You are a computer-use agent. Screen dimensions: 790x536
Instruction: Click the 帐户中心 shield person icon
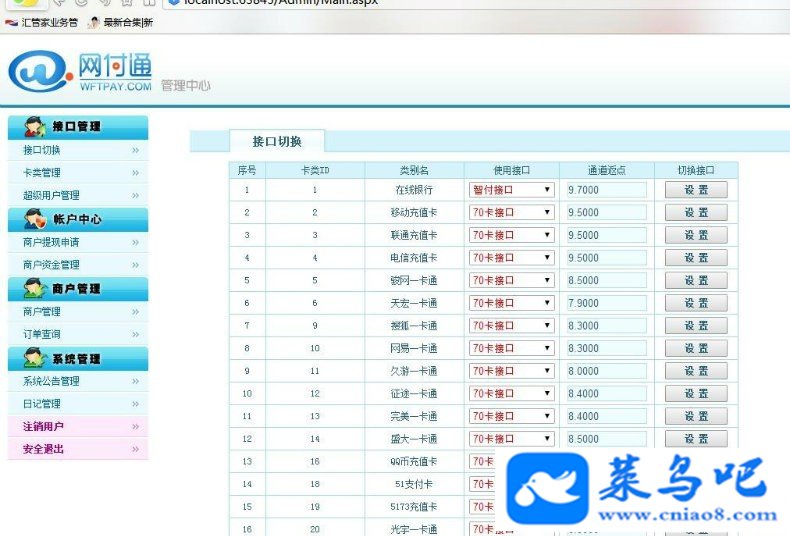click(35, 219)
